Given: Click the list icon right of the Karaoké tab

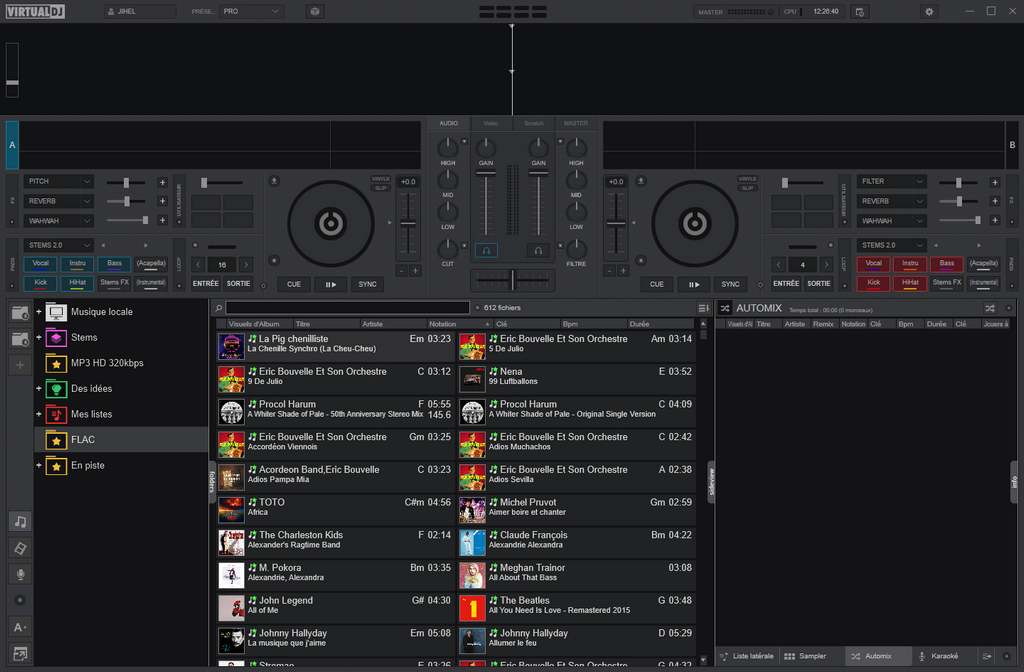Looking at the screenshot, I should point(987,656).
